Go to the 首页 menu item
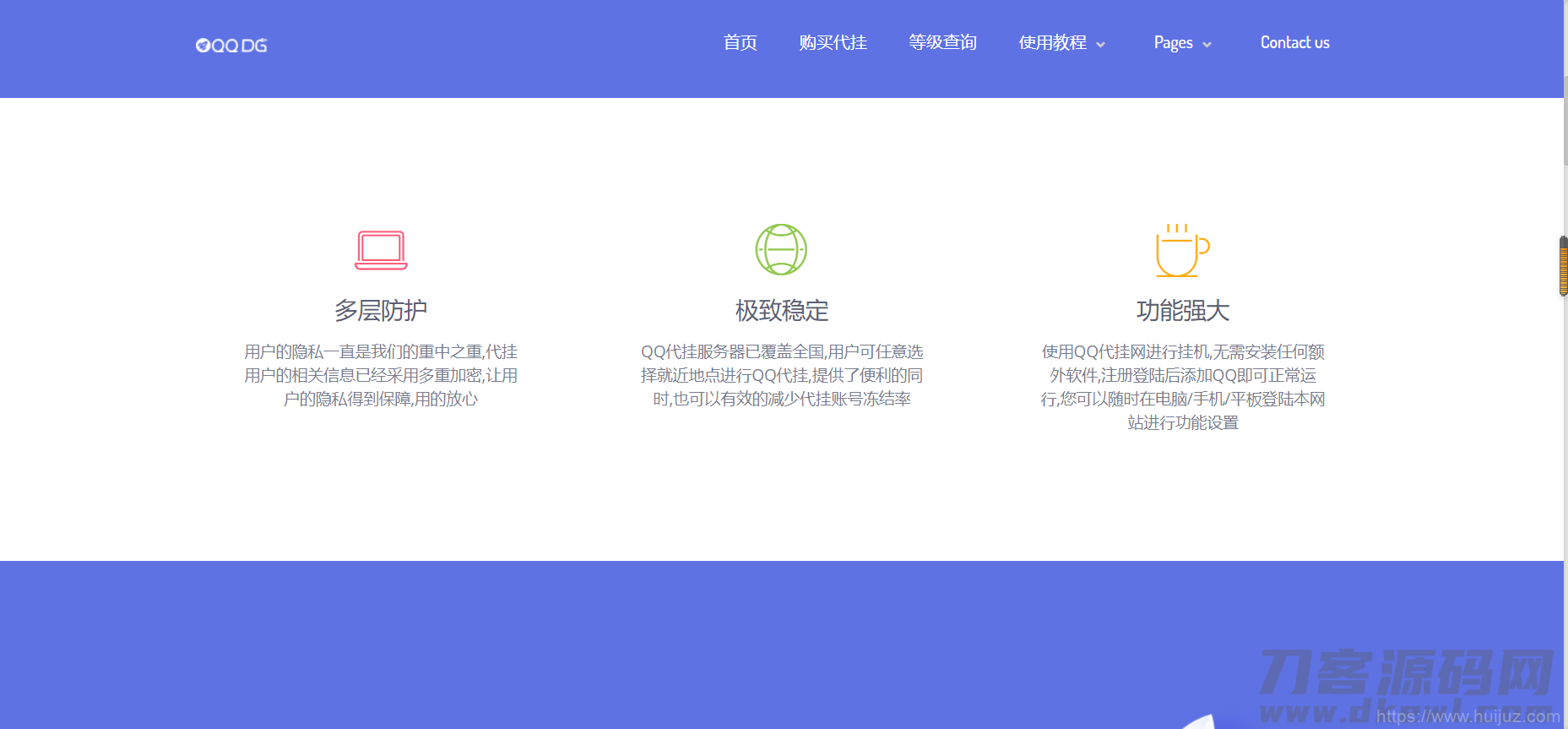The height and width of the screenshot is (729, 1568). point(741,42)
